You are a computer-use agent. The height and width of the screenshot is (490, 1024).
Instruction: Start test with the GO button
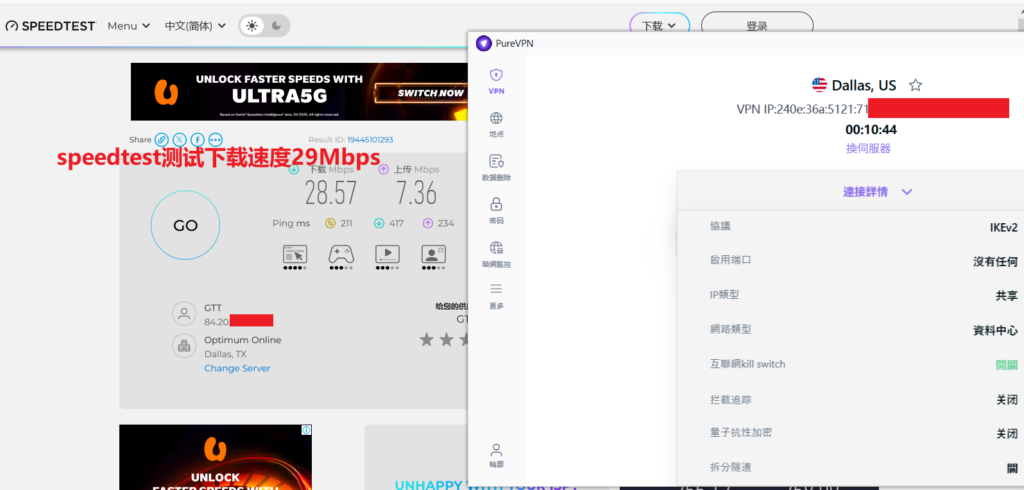185,225
